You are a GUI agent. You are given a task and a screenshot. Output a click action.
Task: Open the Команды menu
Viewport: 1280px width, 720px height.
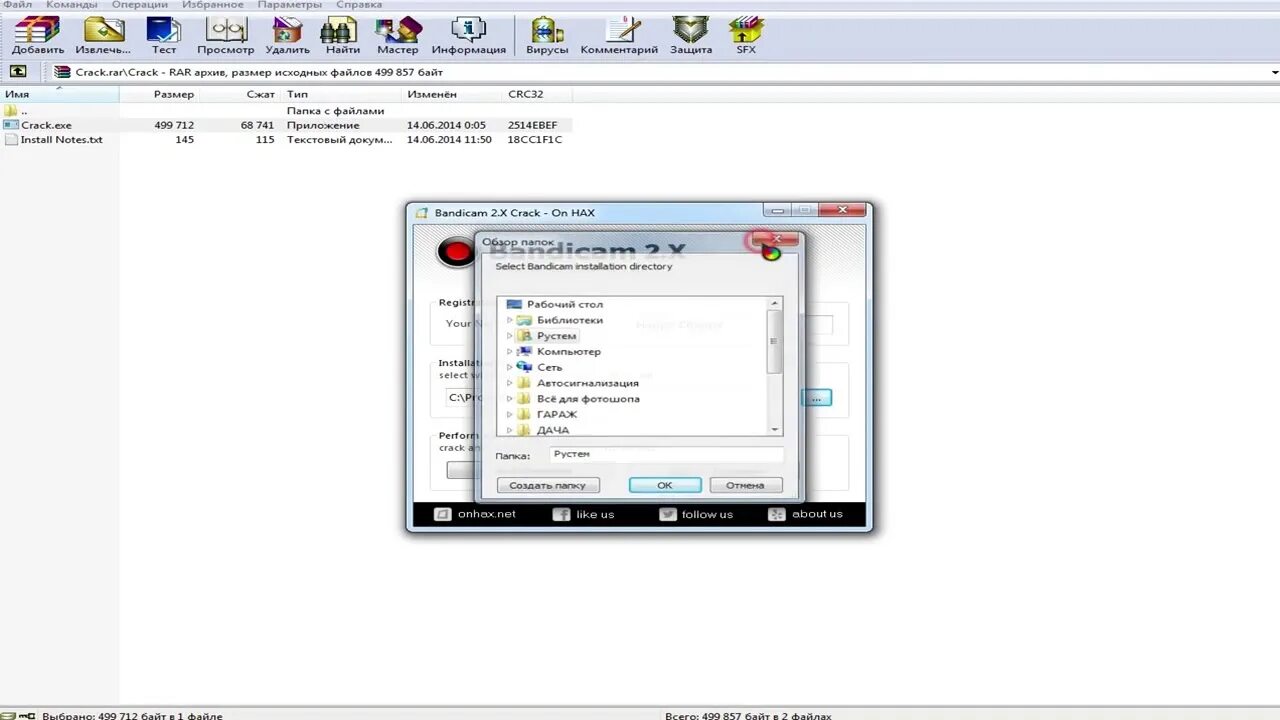point(71,5)
